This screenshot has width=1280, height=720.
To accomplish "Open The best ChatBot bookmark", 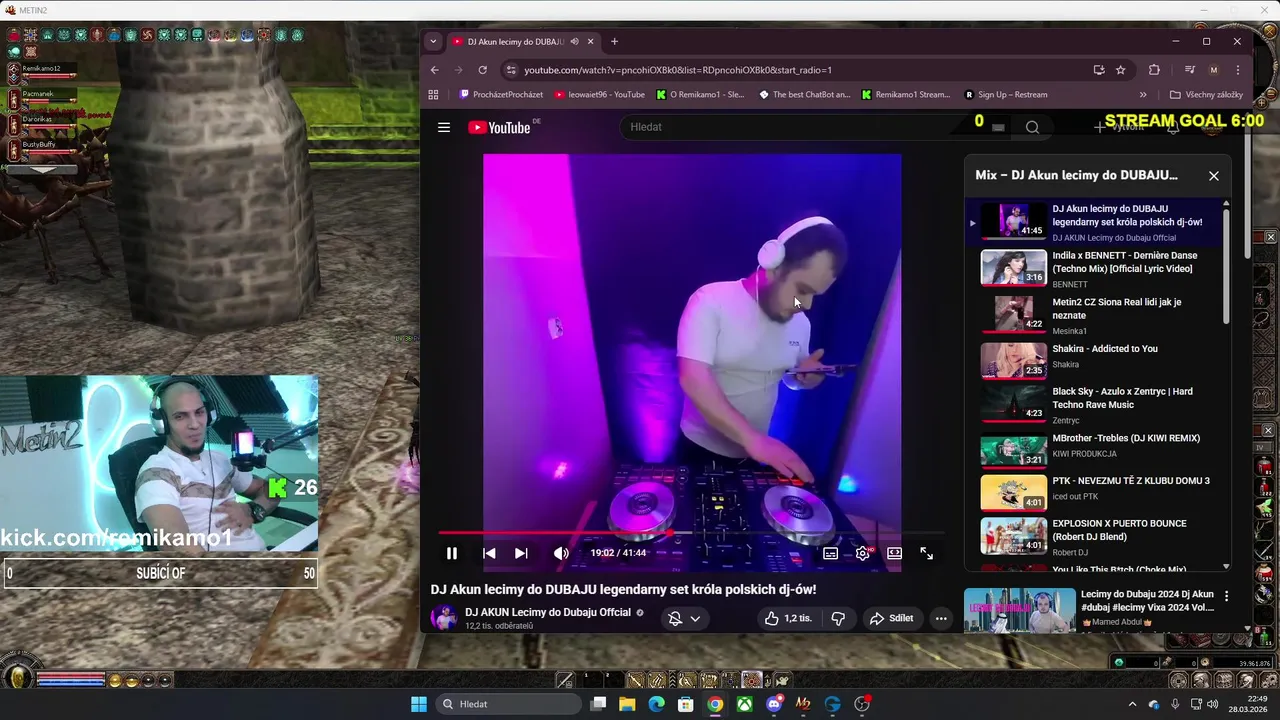I will tap(805, 95).
